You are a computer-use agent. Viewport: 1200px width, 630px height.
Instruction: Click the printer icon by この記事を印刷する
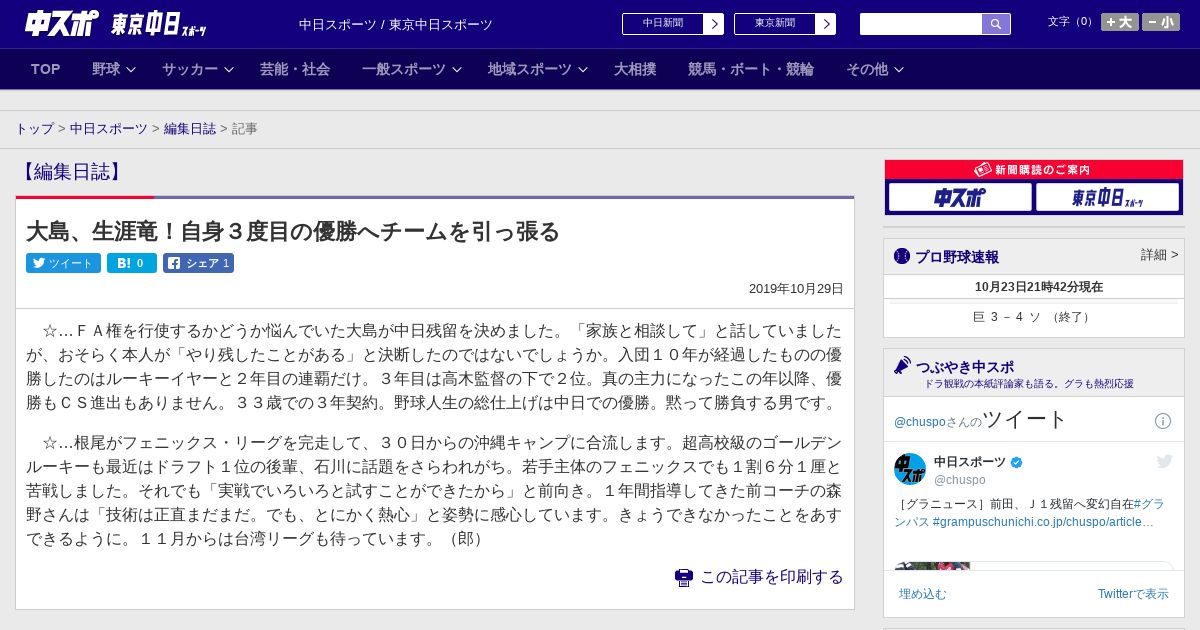click(684, 577)
